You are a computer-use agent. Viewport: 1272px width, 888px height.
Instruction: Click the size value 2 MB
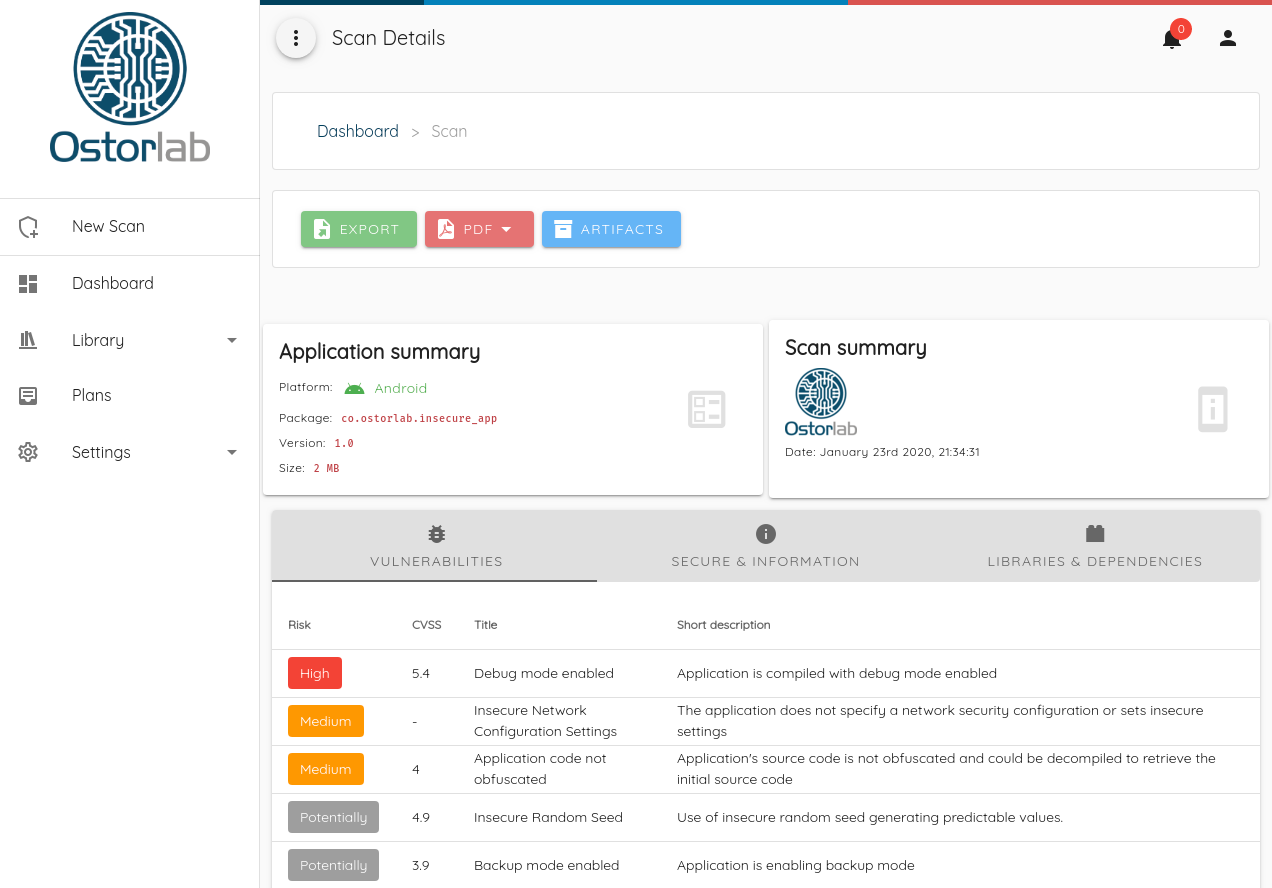[x=326, y=468]
